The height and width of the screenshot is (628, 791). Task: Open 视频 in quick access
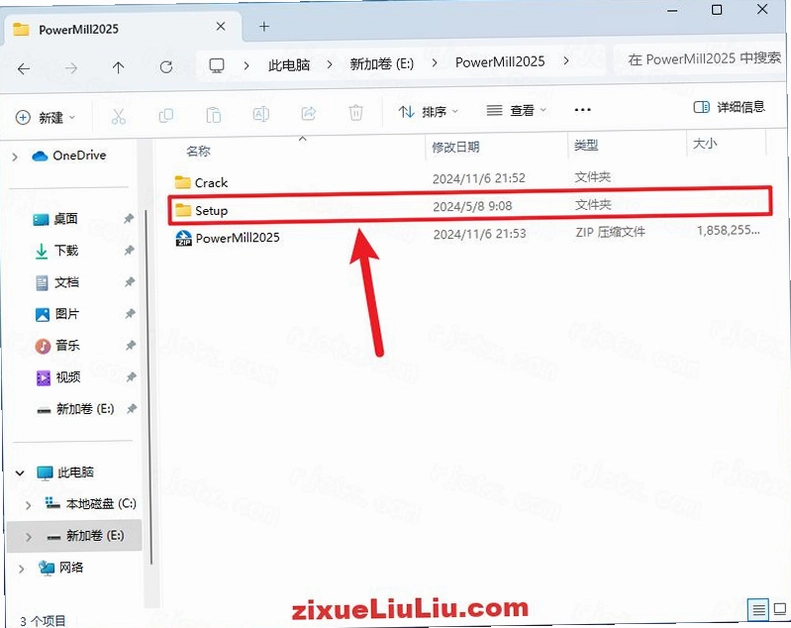point(59,377)
